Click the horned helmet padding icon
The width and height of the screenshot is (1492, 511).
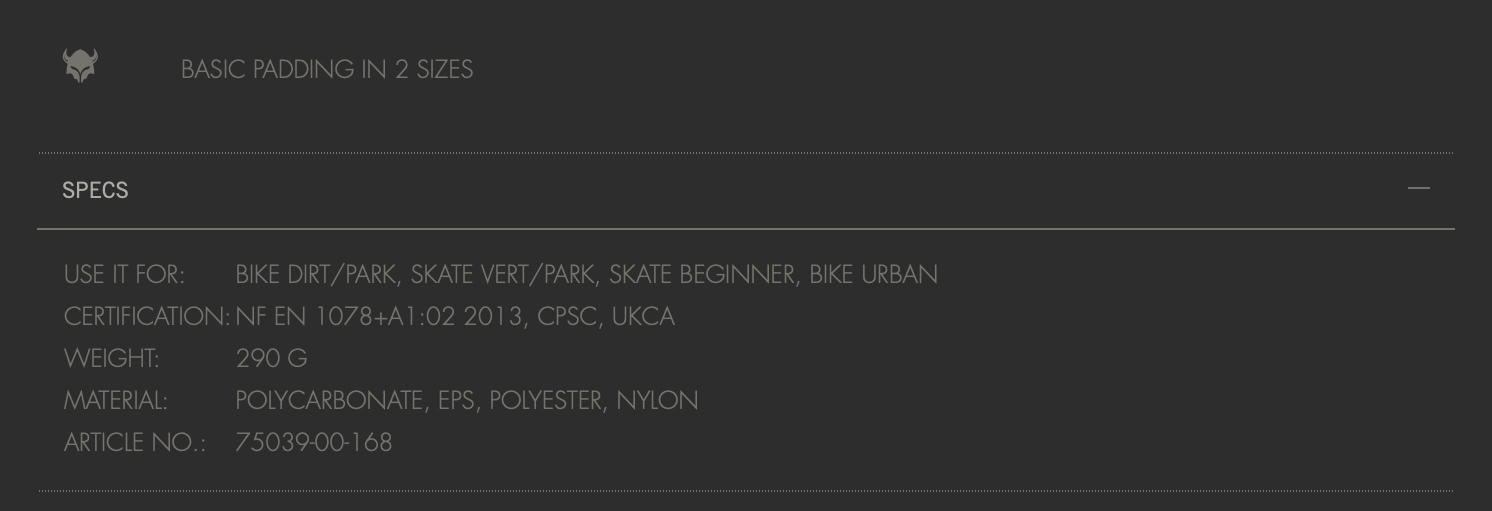[x=80, y=66]
